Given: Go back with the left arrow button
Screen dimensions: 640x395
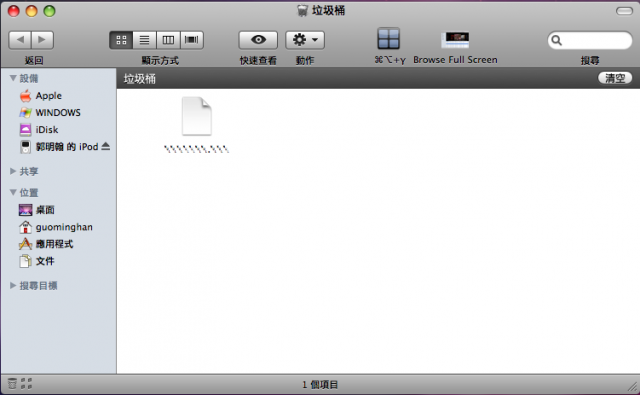Looking at the screenshot, I should tap(20, 40).
